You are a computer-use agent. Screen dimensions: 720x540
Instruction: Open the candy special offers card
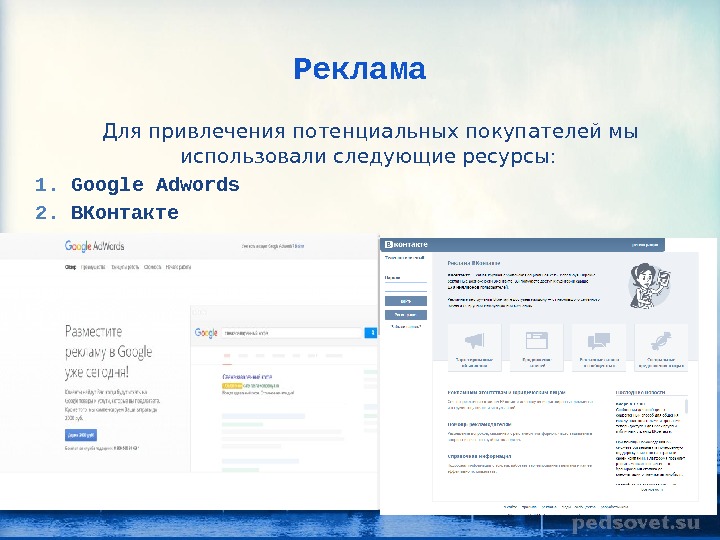click(x=661, y=347)
